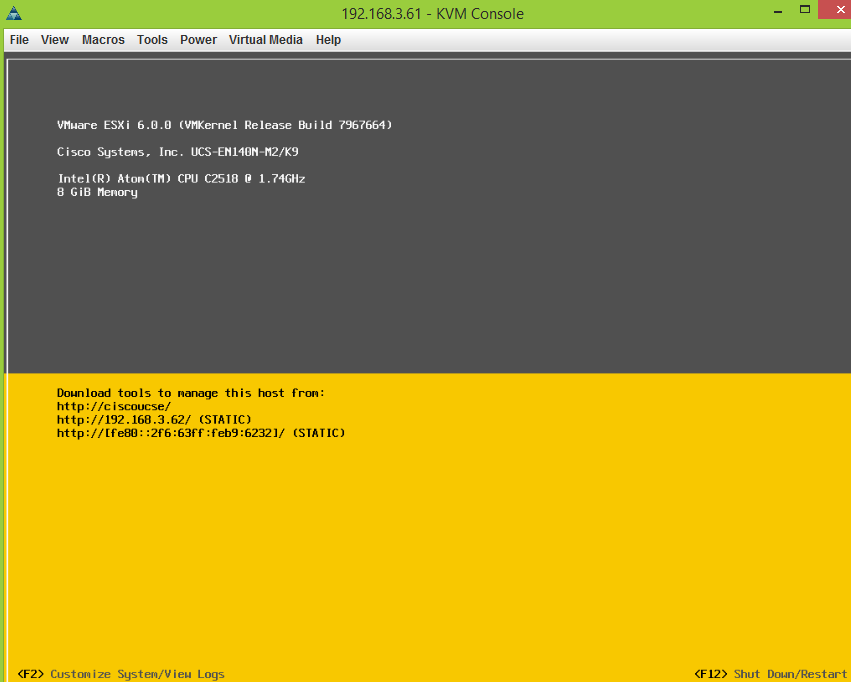
Task: Open the Power menu
Action: coord(198,40)
